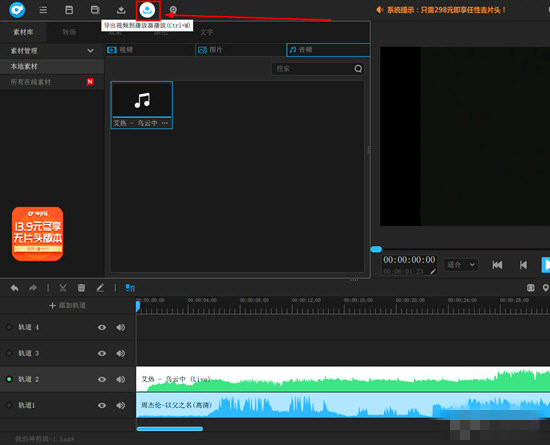Click the 轨道 4 track label
The image size is (550, 445).
pyautogui.click(x=28, y=327)
